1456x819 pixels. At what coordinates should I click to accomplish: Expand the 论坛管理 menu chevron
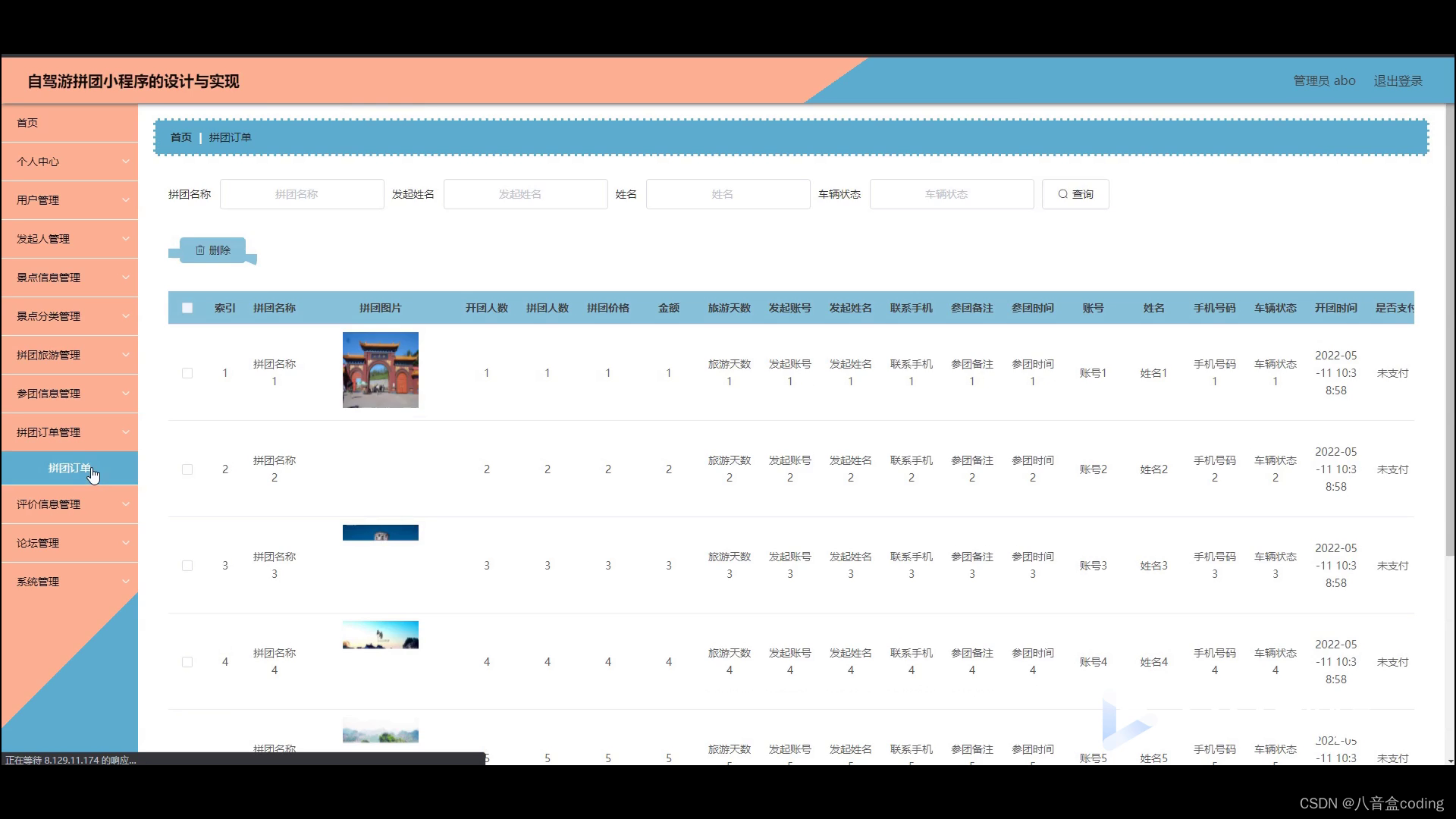point(126,543)
